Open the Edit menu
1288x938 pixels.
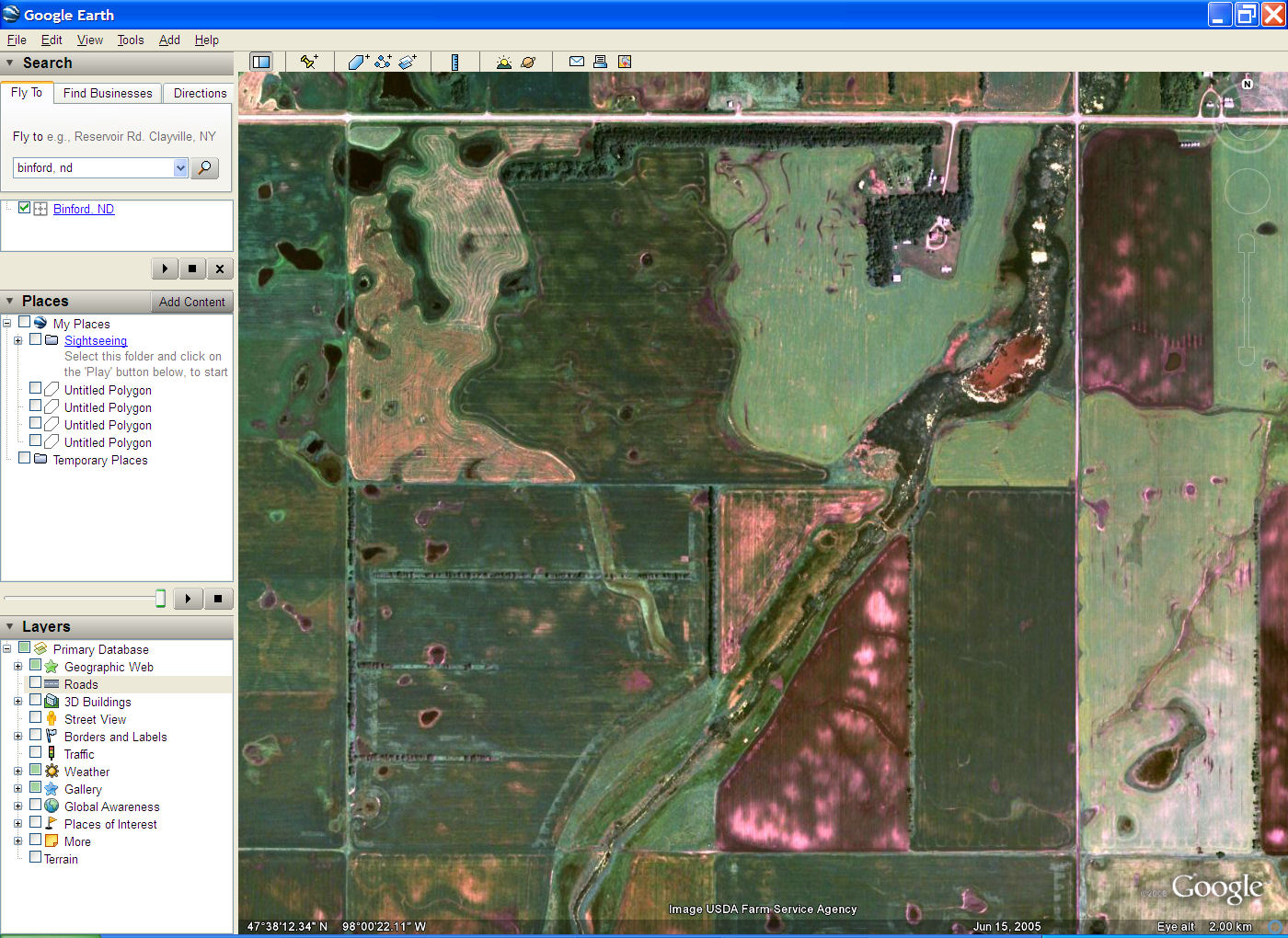pos(52,40)
